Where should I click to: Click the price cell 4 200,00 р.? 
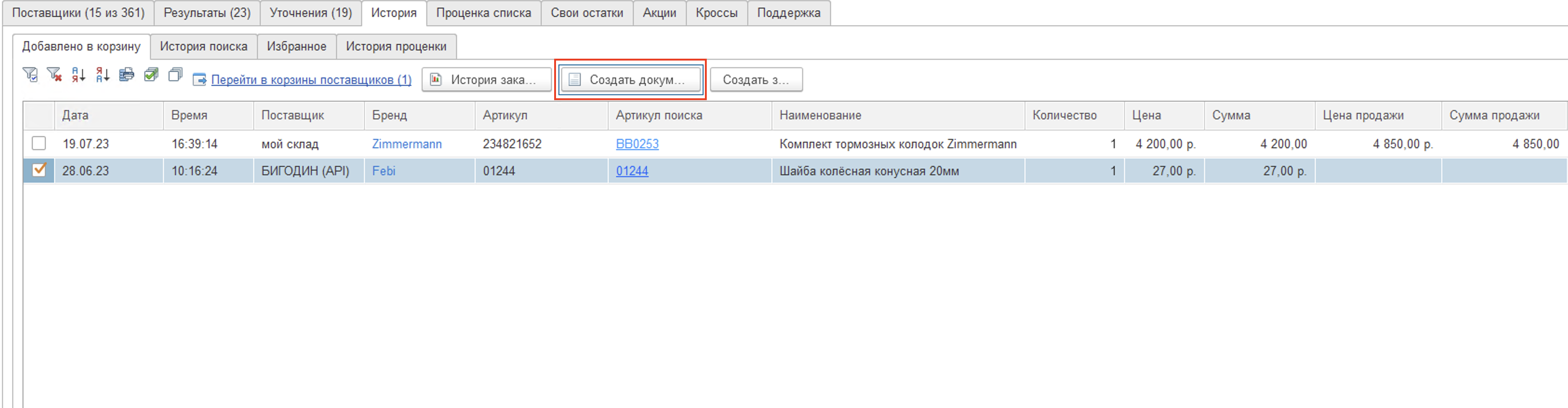tap(1165, 144)
